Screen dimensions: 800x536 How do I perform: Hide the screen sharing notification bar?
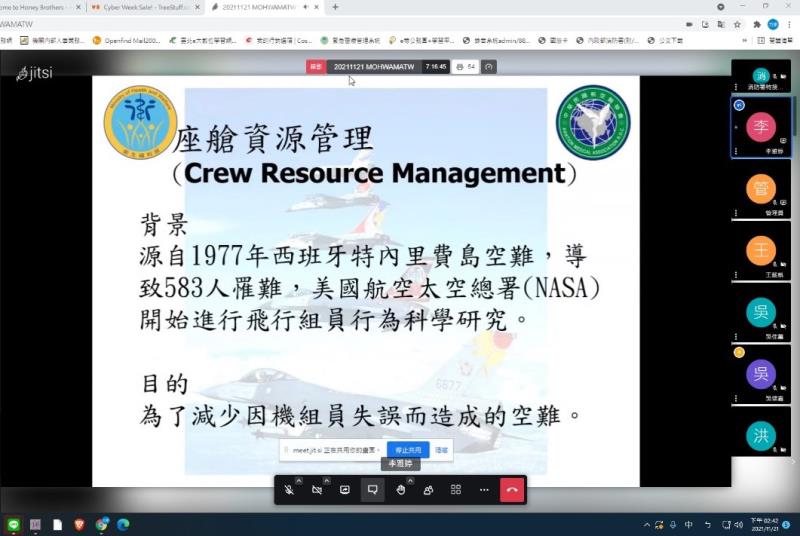(441, 450)
